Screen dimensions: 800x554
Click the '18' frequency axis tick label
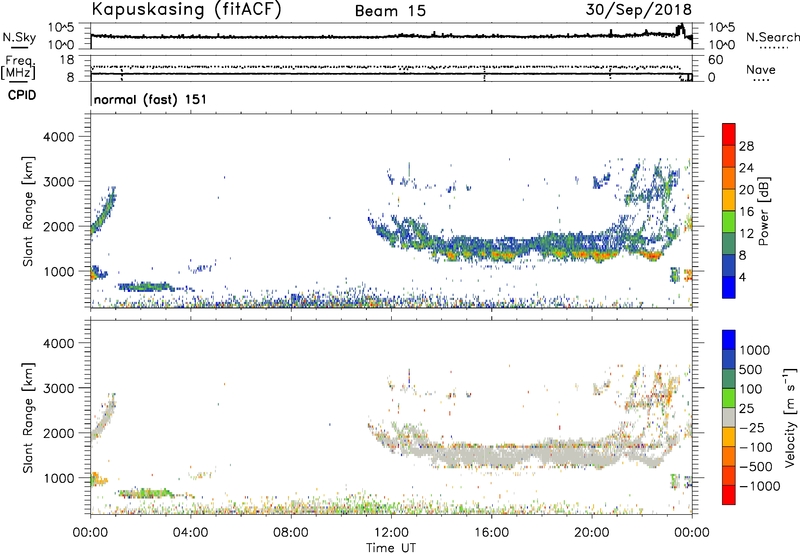(x=66, y=60)
